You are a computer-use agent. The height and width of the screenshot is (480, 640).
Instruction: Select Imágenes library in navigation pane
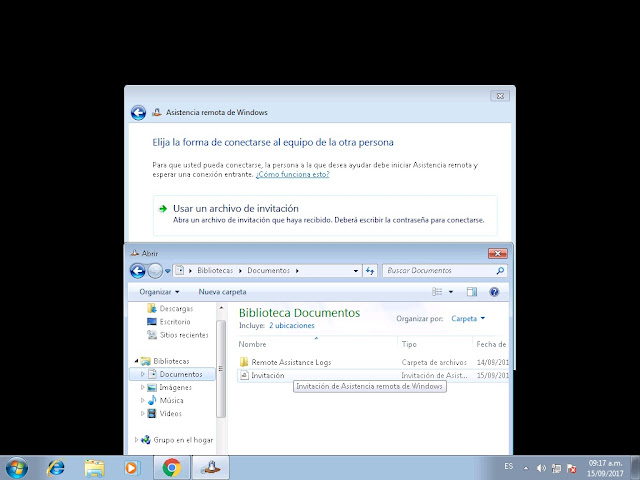pyautogui.click(x=169, y=387)
